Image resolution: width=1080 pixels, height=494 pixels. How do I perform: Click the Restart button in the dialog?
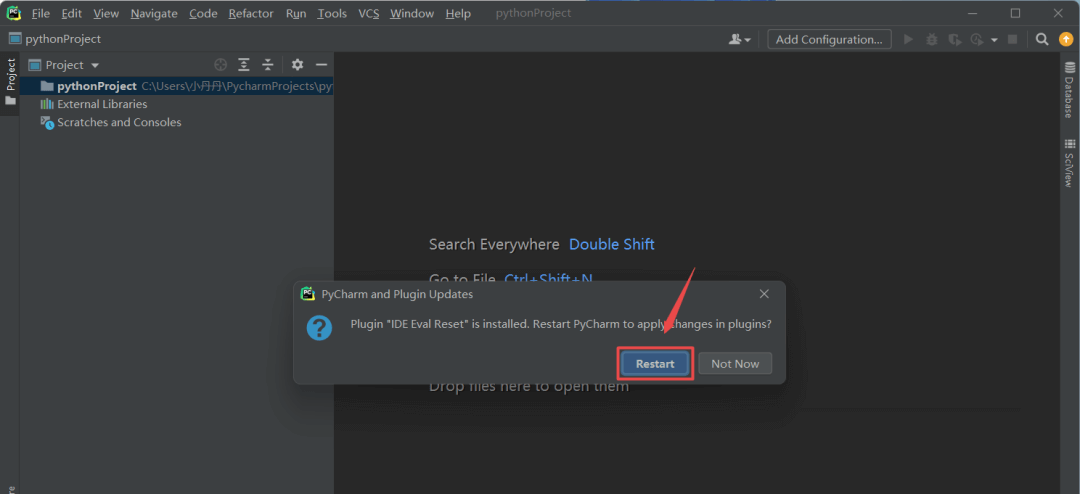pos(655,364)
